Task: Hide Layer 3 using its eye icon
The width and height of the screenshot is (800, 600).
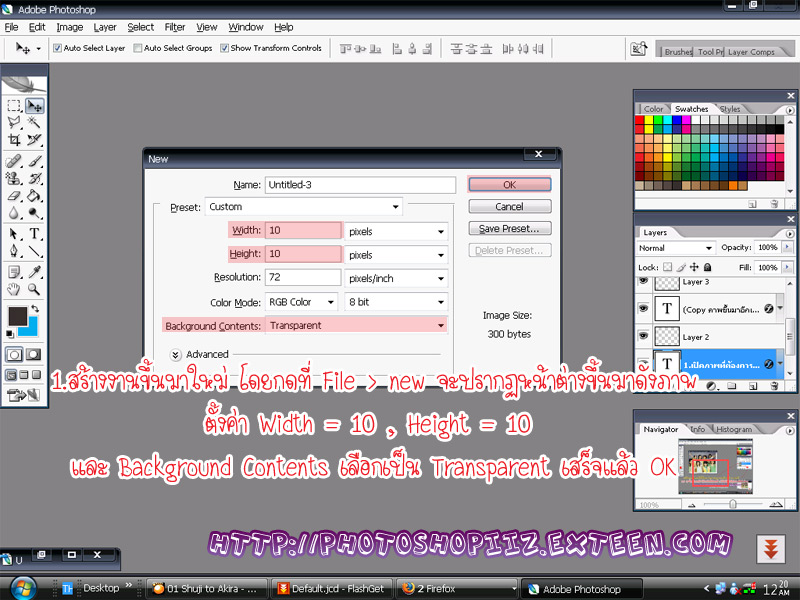Action: [x=643, y=281]
